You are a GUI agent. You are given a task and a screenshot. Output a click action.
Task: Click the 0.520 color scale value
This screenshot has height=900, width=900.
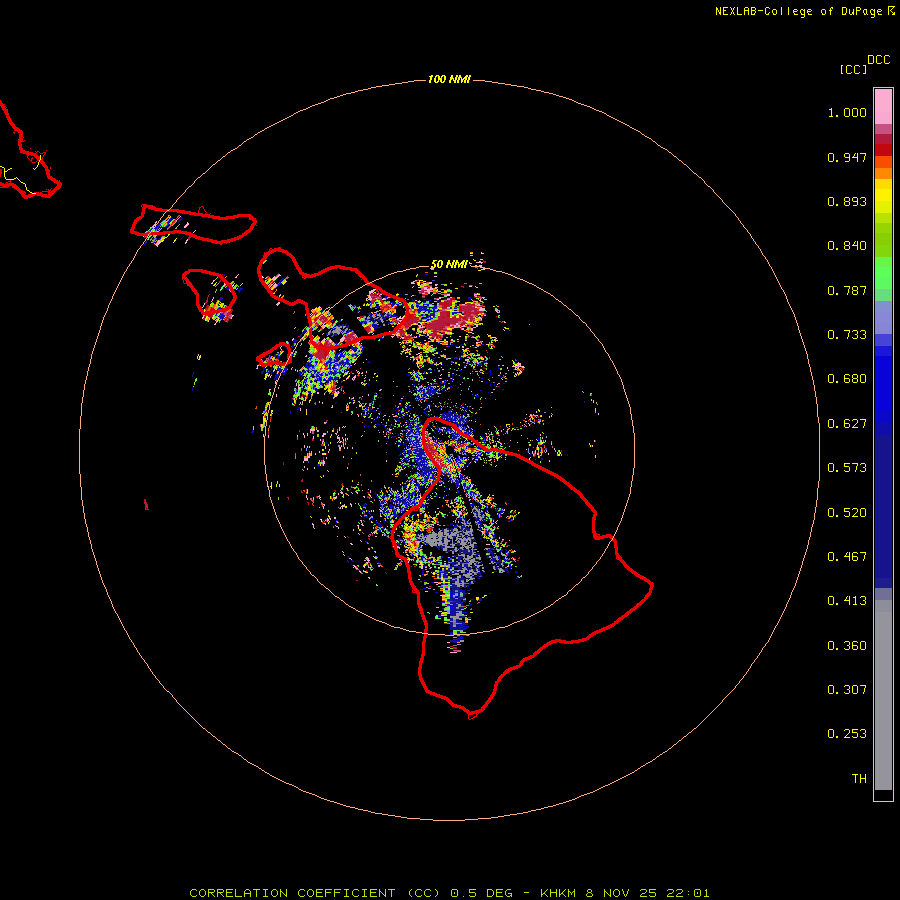(x=847, y=513)
